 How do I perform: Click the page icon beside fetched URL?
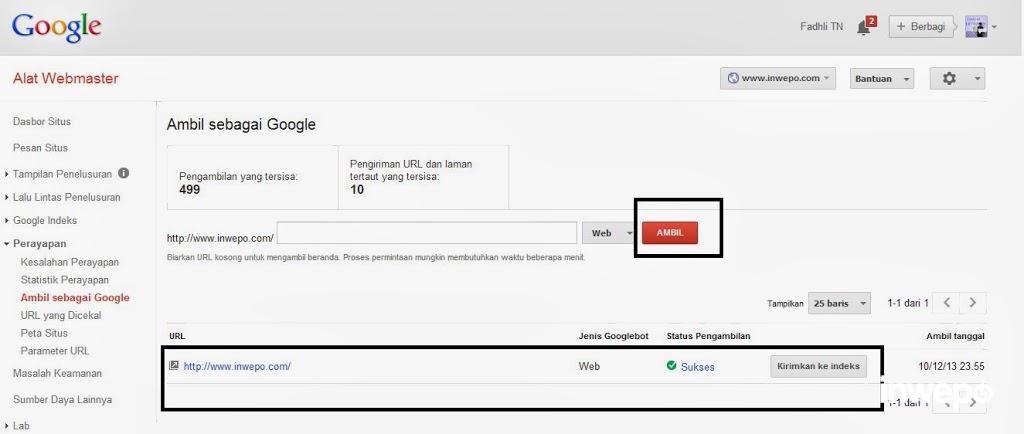pyautogui.click(x=174, y=366)
